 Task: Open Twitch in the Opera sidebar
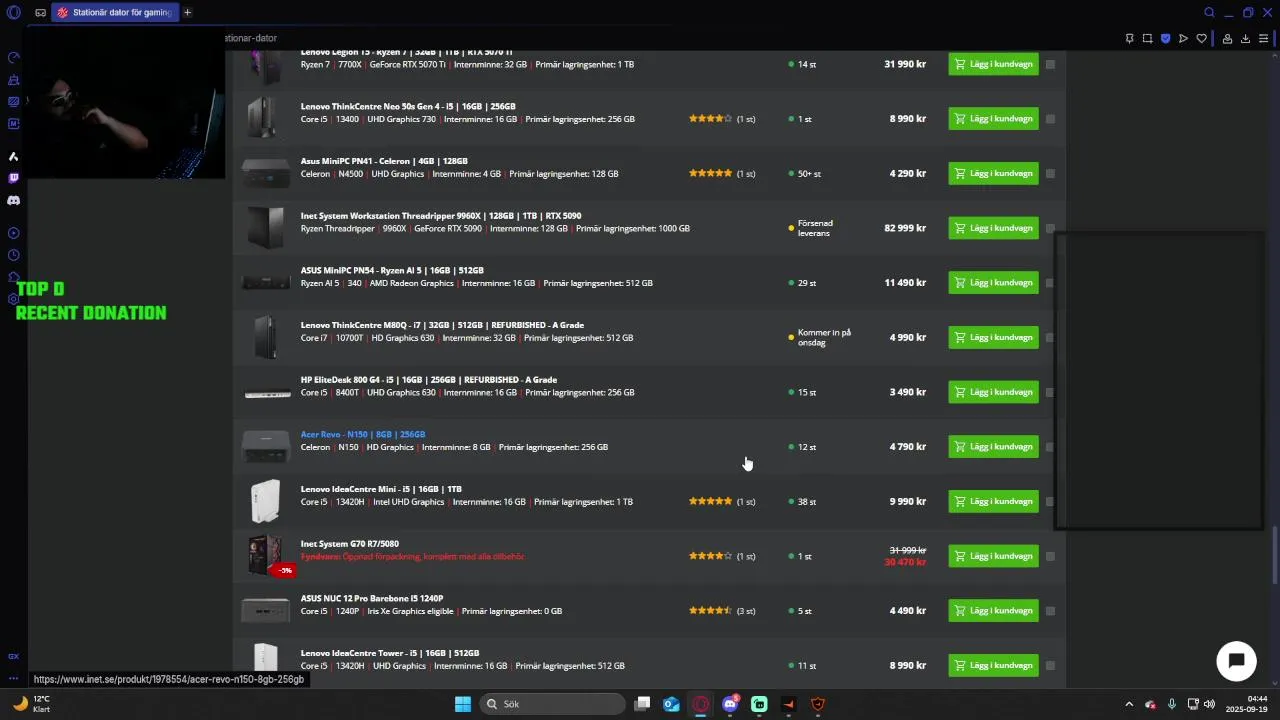point(13,178)
